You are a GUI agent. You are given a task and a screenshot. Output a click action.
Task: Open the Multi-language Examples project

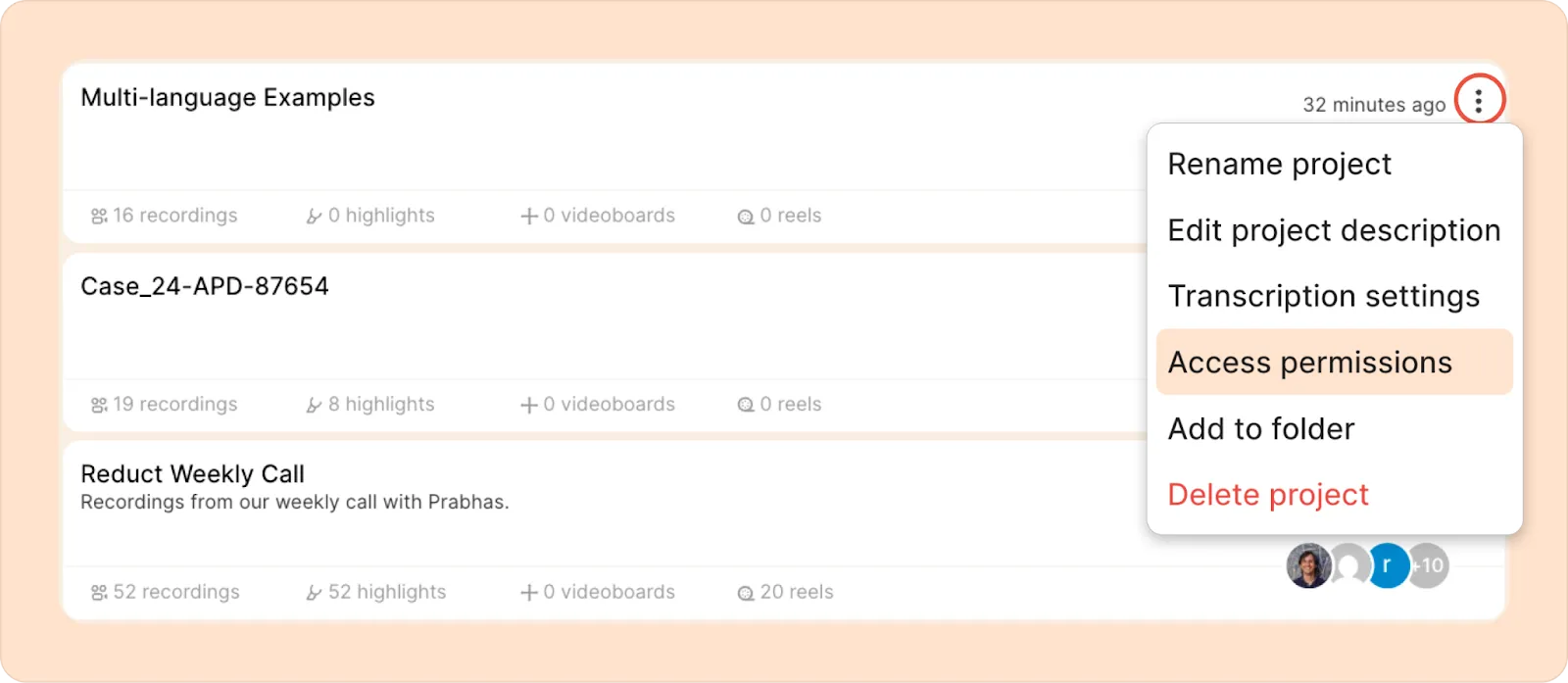click(227, 98)
